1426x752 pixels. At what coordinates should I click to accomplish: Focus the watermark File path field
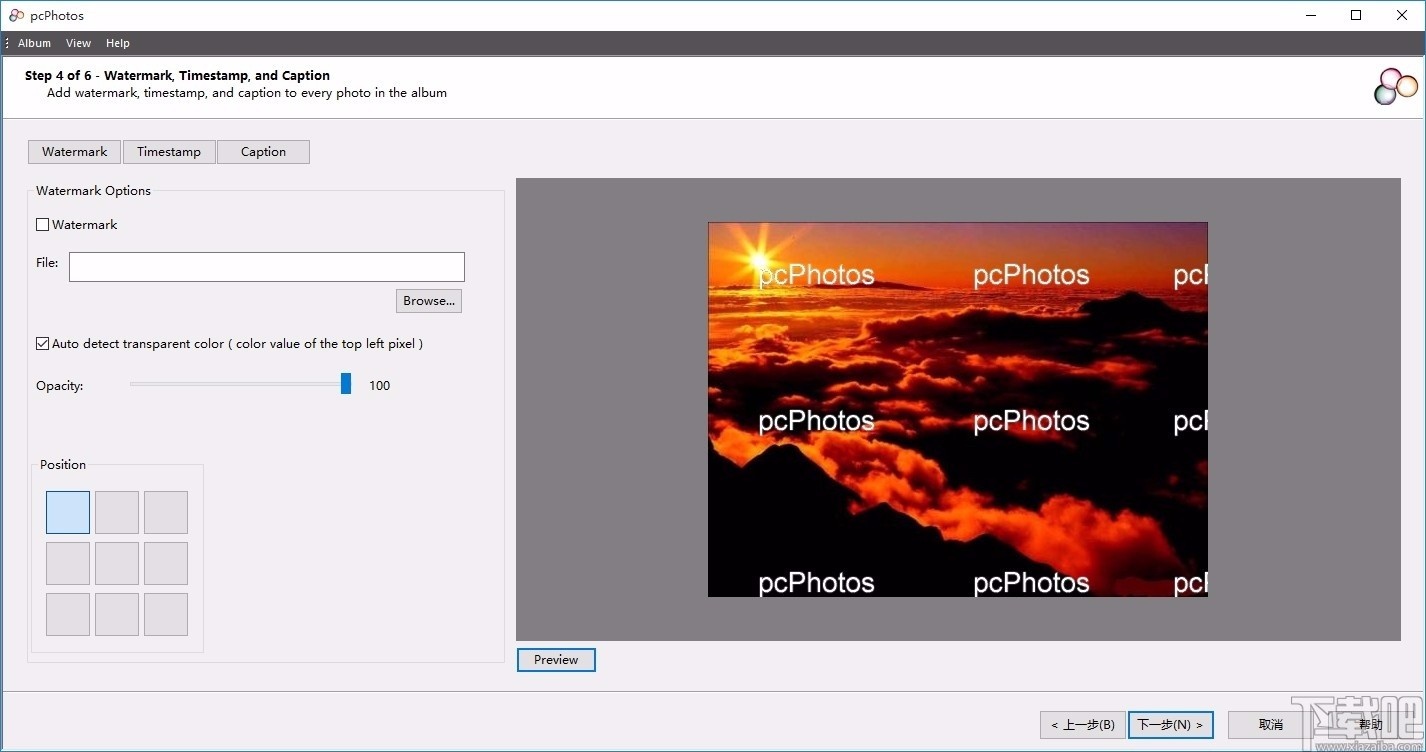point(267,267)
